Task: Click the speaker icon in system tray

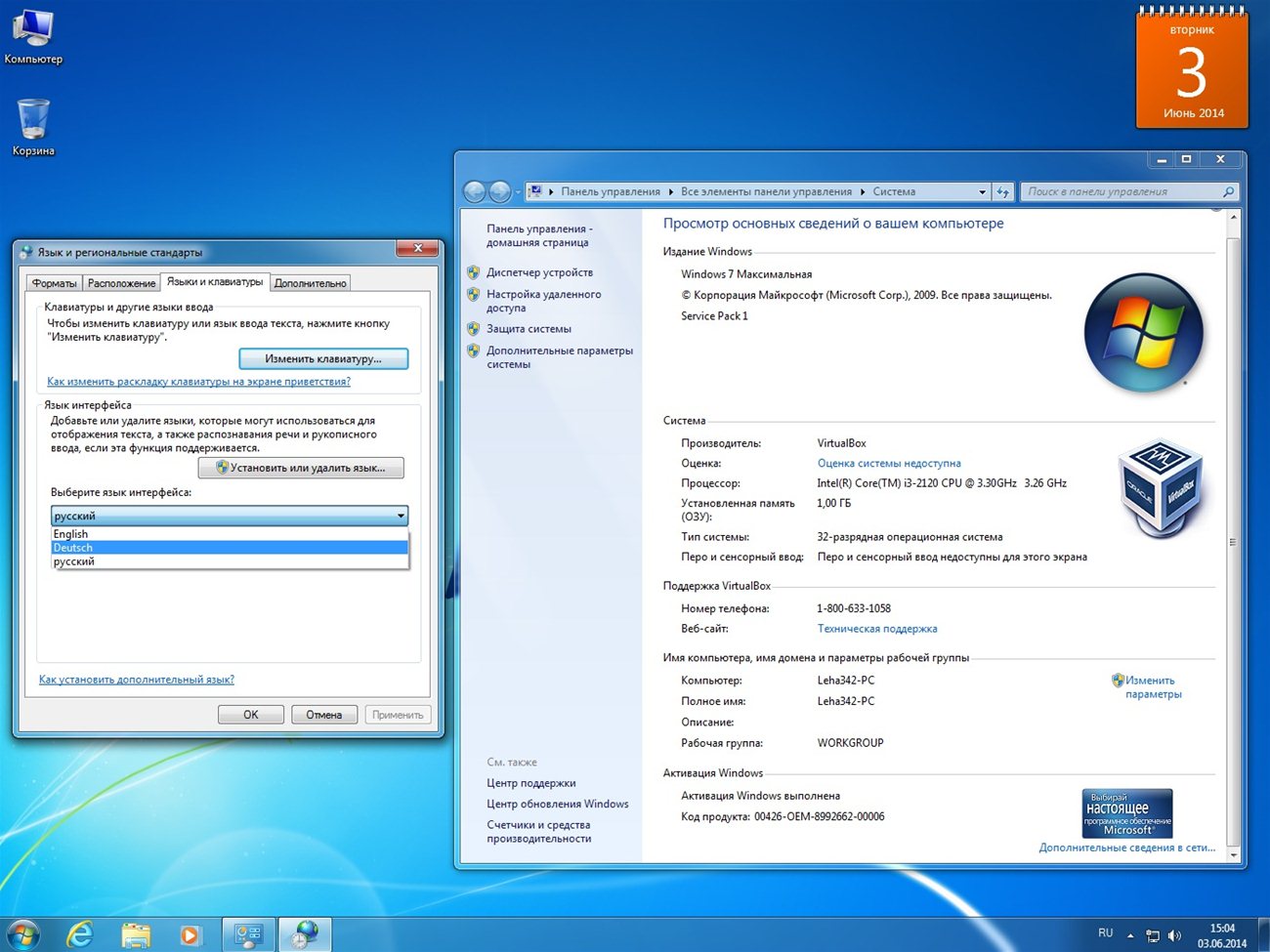Action: [x=1175, y=933]
